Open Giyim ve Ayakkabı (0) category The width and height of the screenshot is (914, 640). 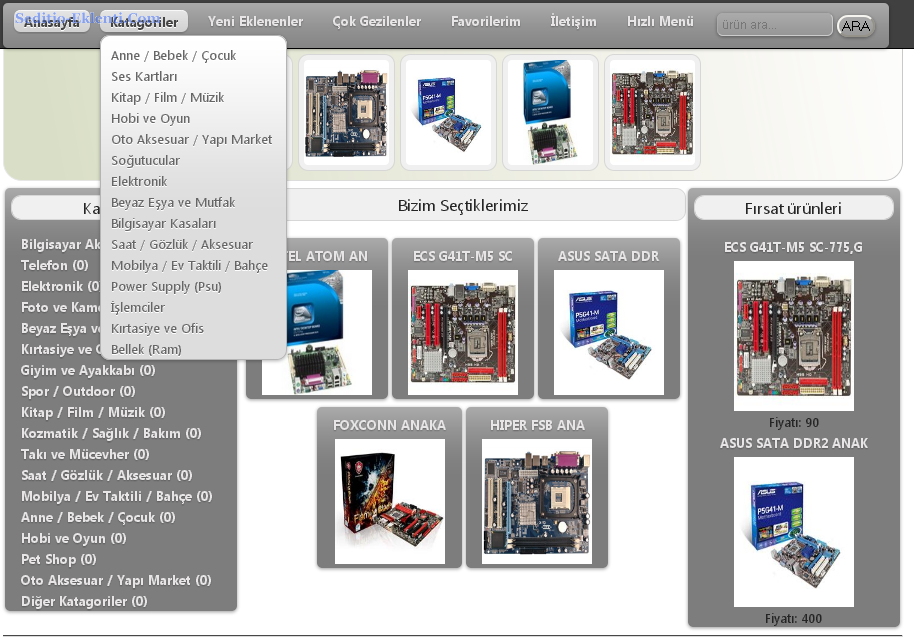click(88, 370)
